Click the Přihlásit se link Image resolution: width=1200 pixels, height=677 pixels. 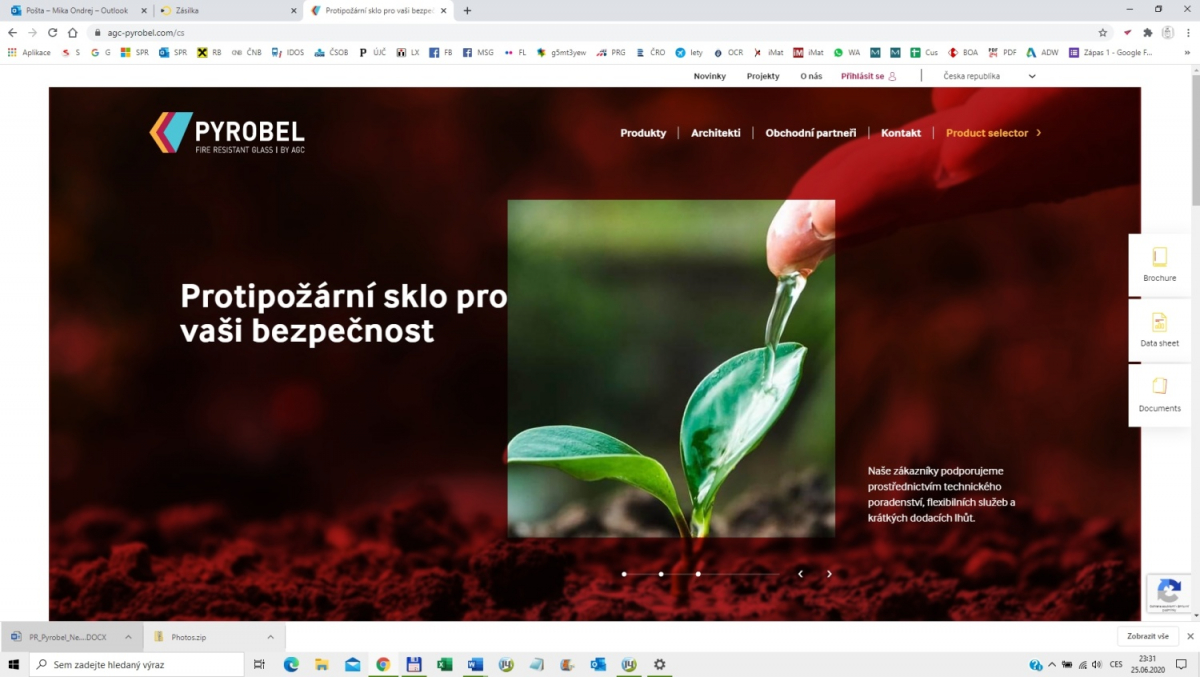862,75
